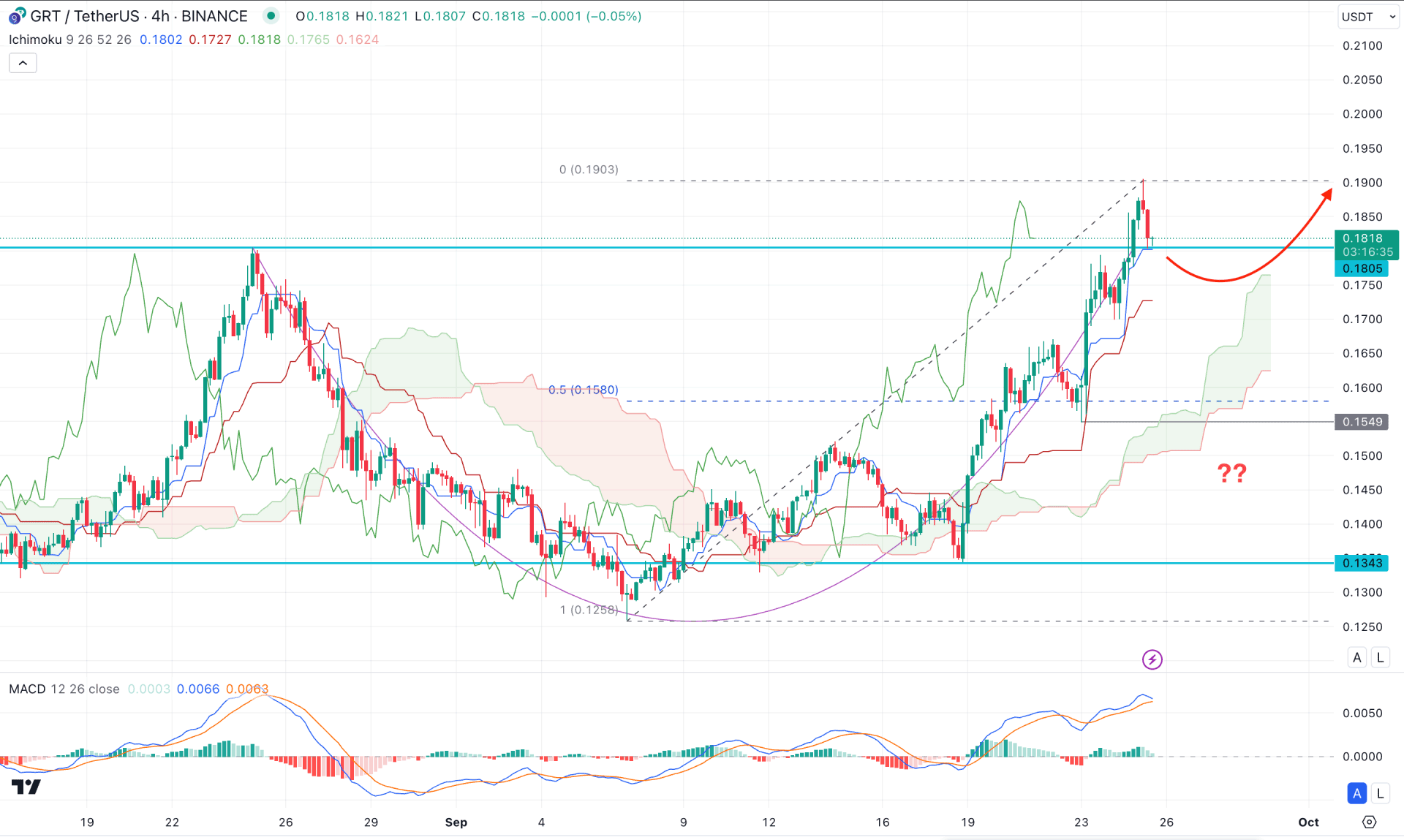Click the MACD histogram value 0.0003
The width and height of the screenshot is (1404, 840).
149,689
